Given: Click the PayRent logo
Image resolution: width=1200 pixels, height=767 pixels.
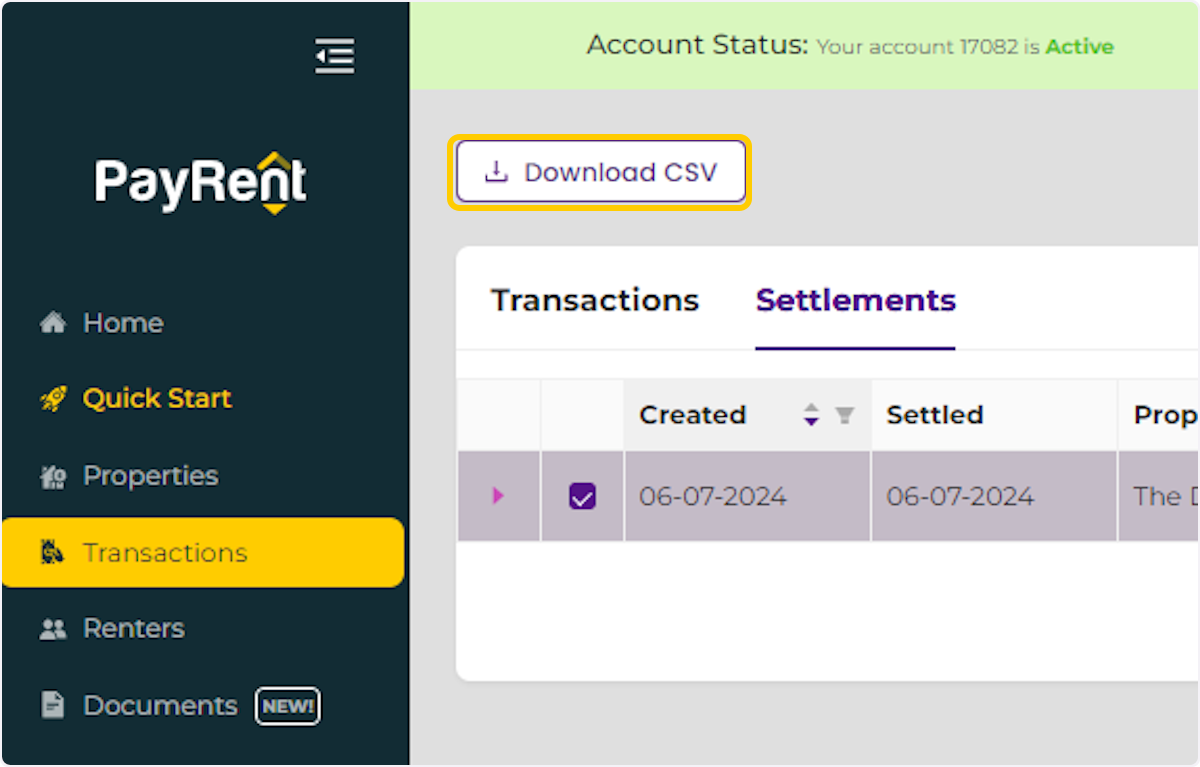Looking at the screenshot, I should [x=200, y=183].
